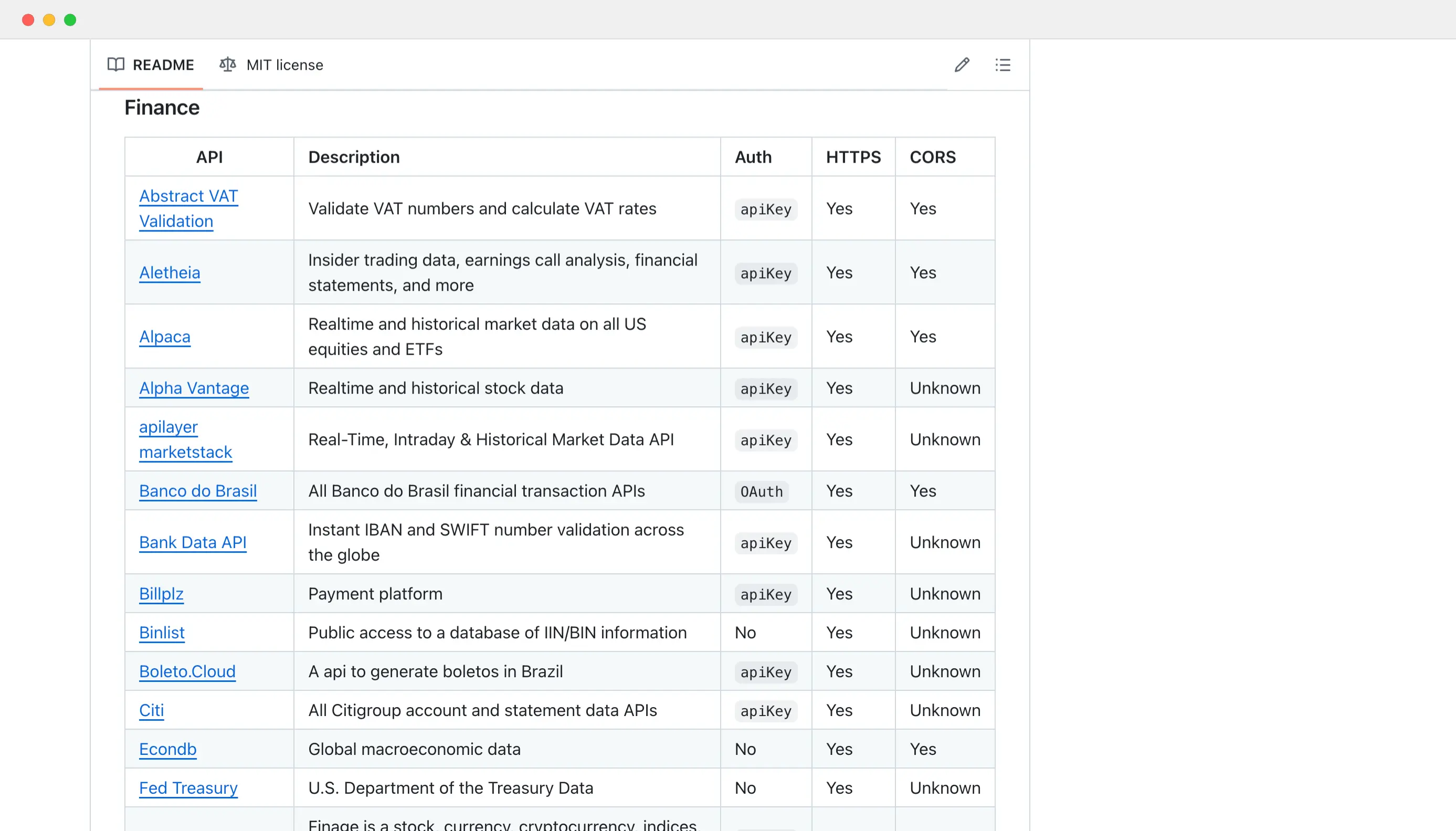The width and height of the screenshot is (1456, 831).
Task: Click CORS 'Unknown' in Citi row
Action: pos(945,710)
